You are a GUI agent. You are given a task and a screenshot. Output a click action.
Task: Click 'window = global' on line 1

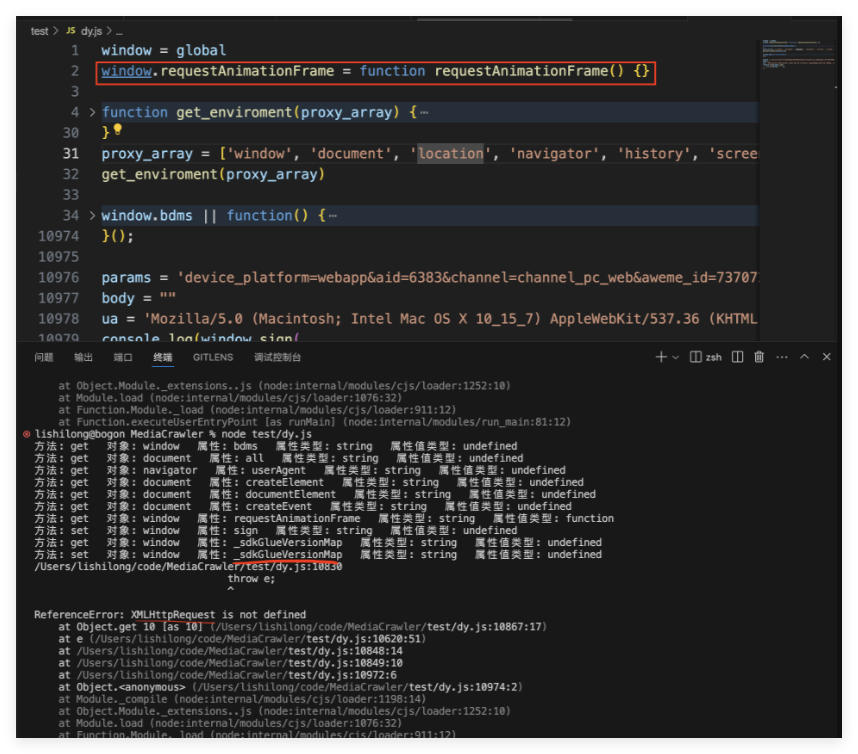tap(164, 50)
